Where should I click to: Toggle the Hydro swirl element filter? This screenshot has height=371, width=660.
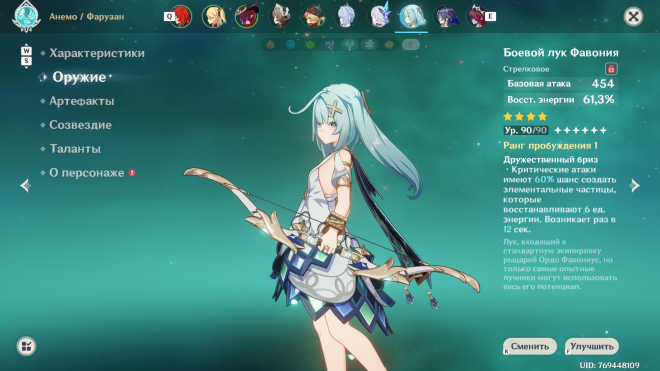click(290, 44)
